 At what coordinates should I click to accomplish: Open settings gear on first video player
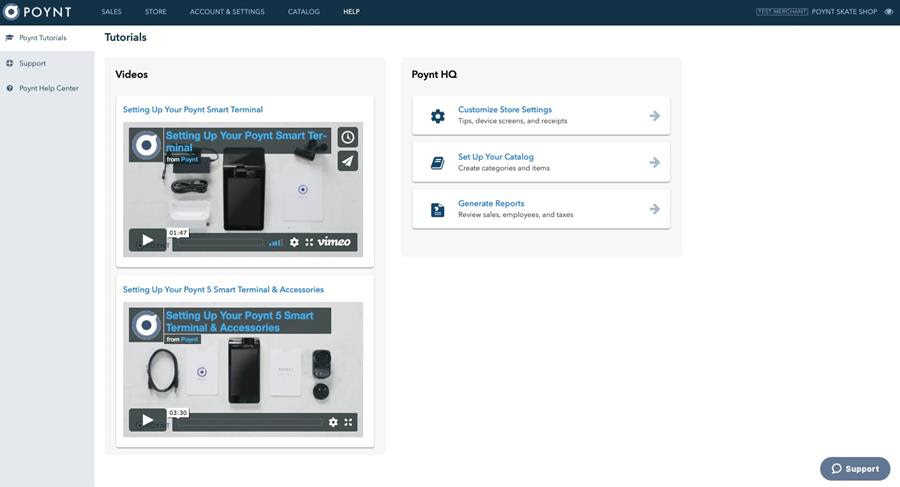(x=294, y=242)
